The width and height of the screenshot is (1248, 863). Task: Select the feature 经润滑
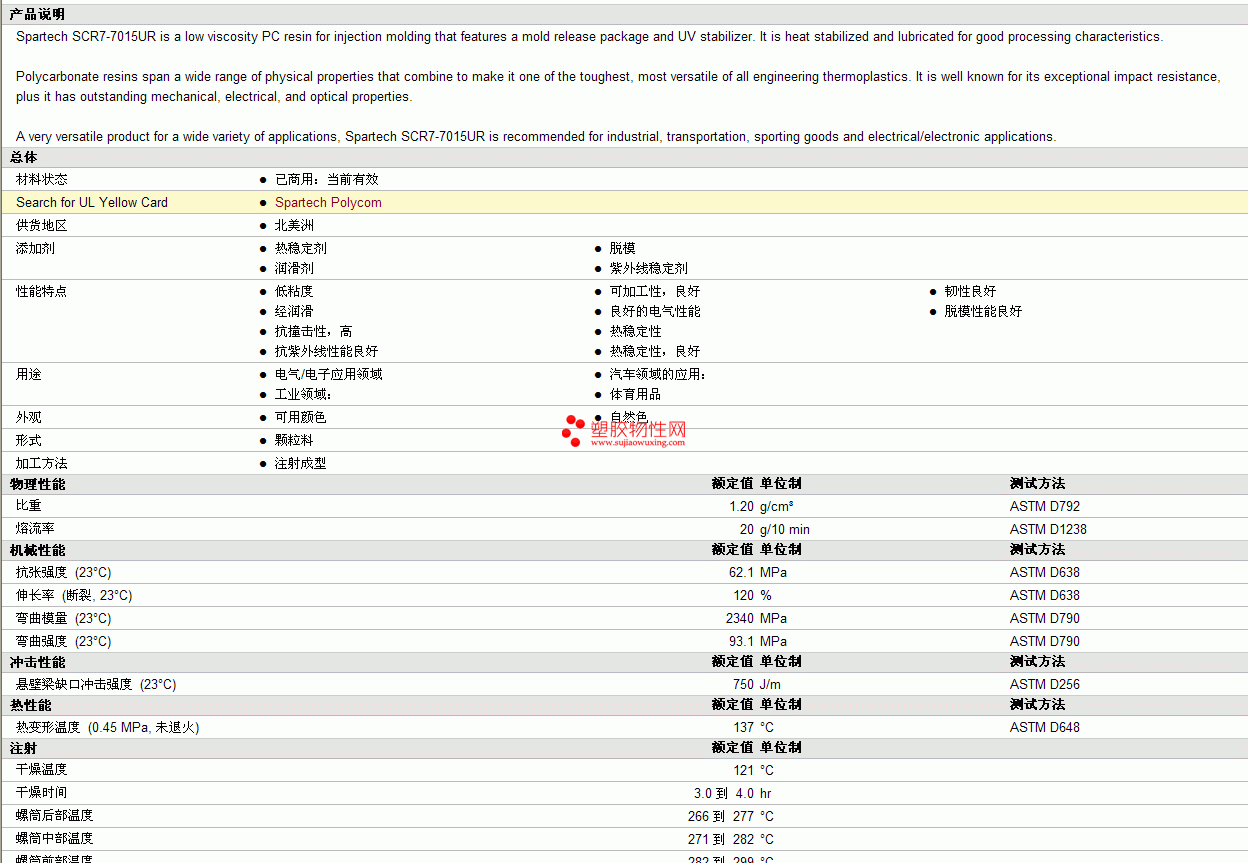tap(294, 311)
